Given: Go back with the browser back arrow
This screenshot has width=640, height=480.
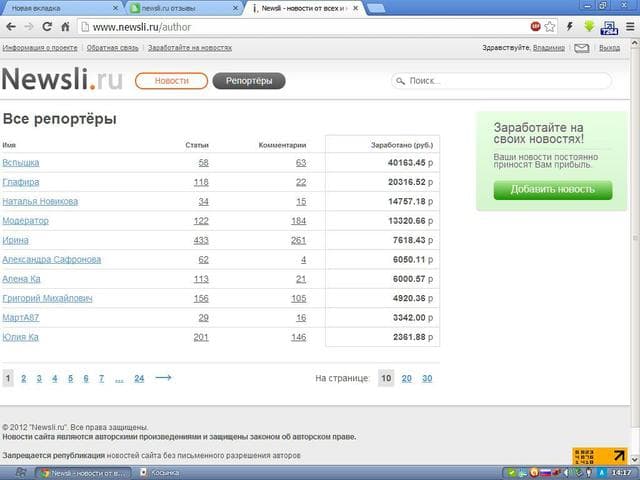Looking at the screenshot, I should point(11,27).
